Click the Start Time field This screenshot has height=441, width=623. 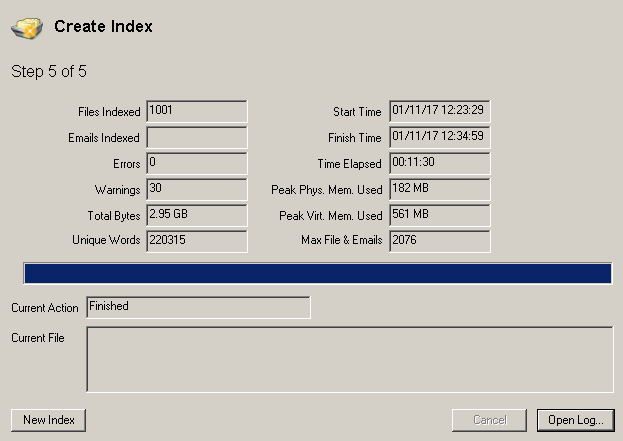coord(439,111)
